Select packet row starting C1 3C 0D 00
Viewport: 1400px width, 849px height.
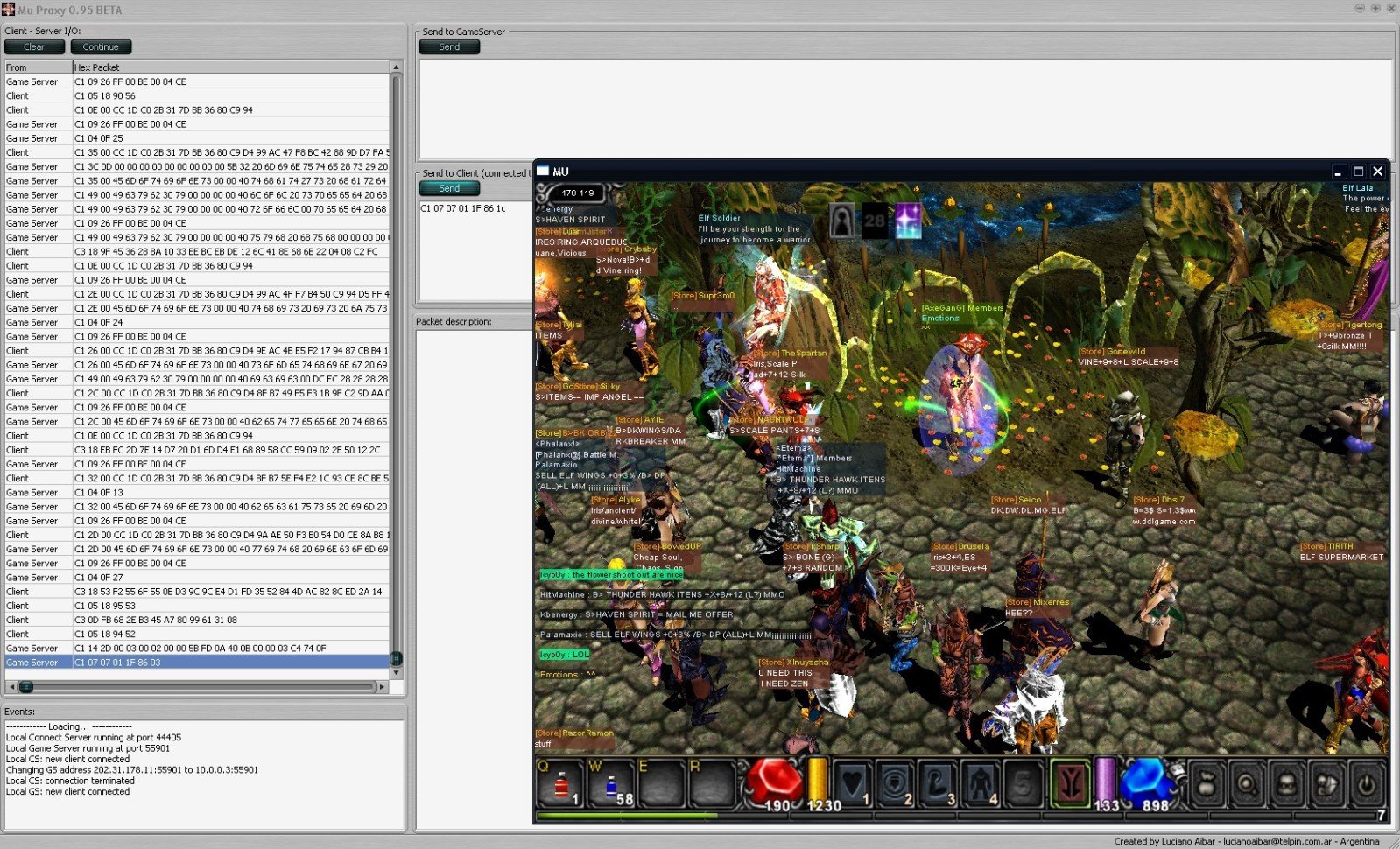click(197, 166)
